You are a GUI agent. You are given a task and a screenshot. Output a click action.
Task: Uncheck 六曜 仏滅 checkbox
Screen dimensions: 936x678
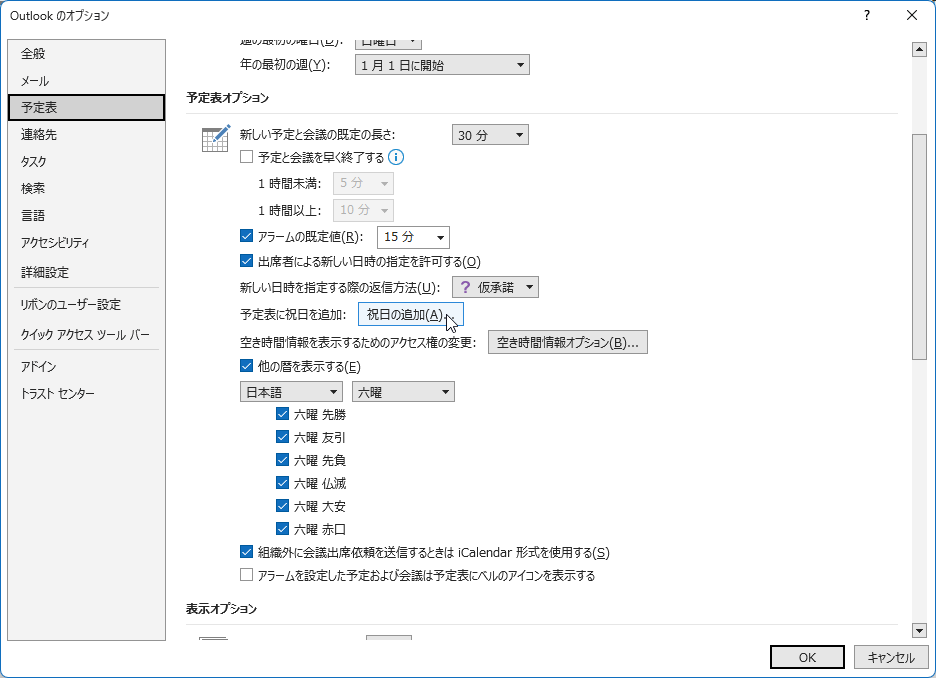283,483
